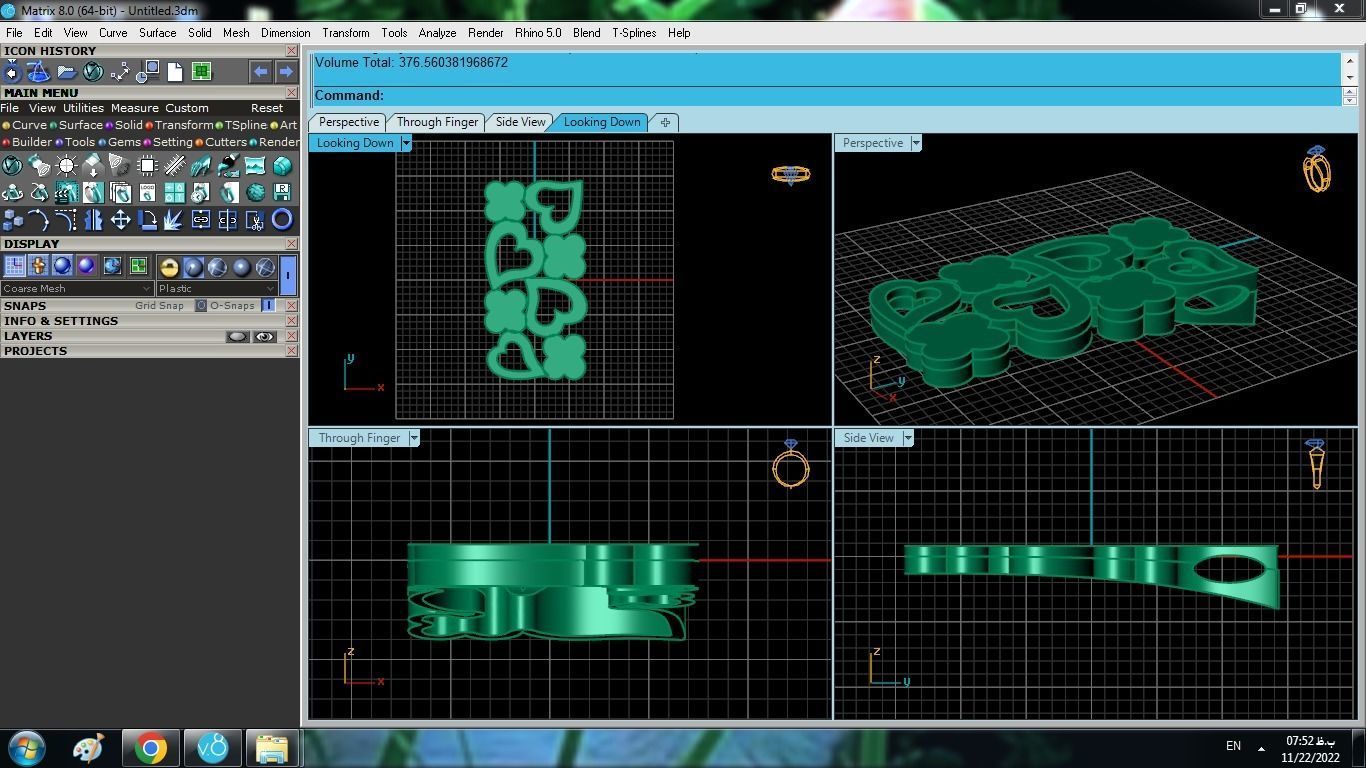
Task: Open the Plastic material dropdown
Action: [x=217, y=288]
